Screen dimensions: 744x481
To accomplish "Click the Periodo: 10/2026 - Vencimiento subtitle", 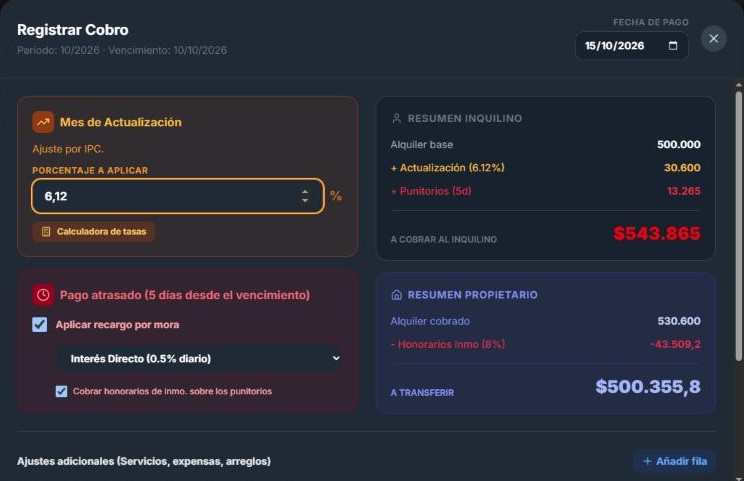I will 122,50.
